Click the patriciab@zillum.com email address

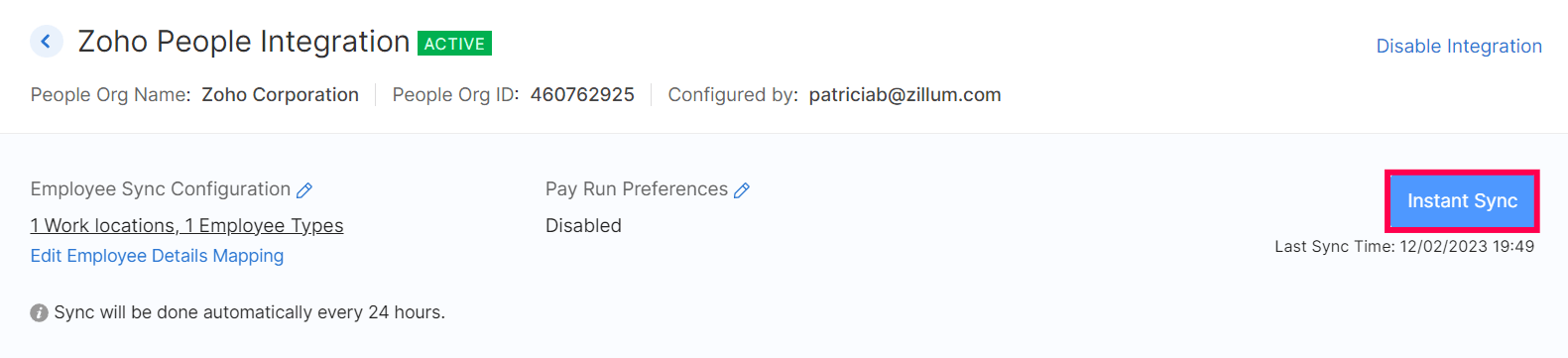click(905, 95)
